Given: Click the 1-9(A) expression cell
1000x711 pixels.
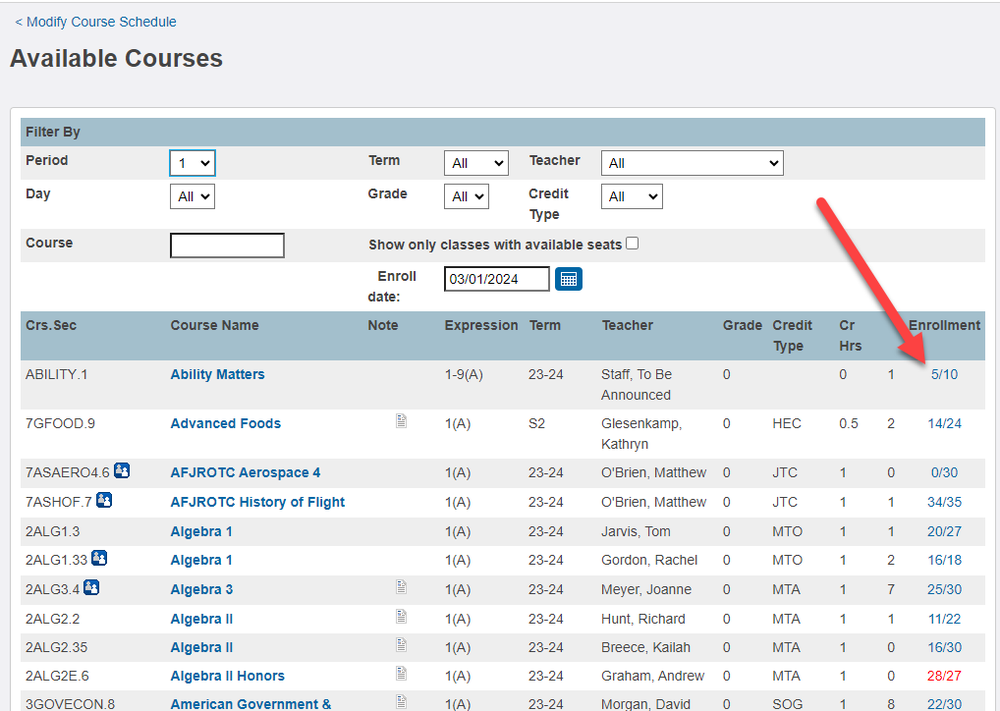Looking at the screenshot, I should pos(464,374).
